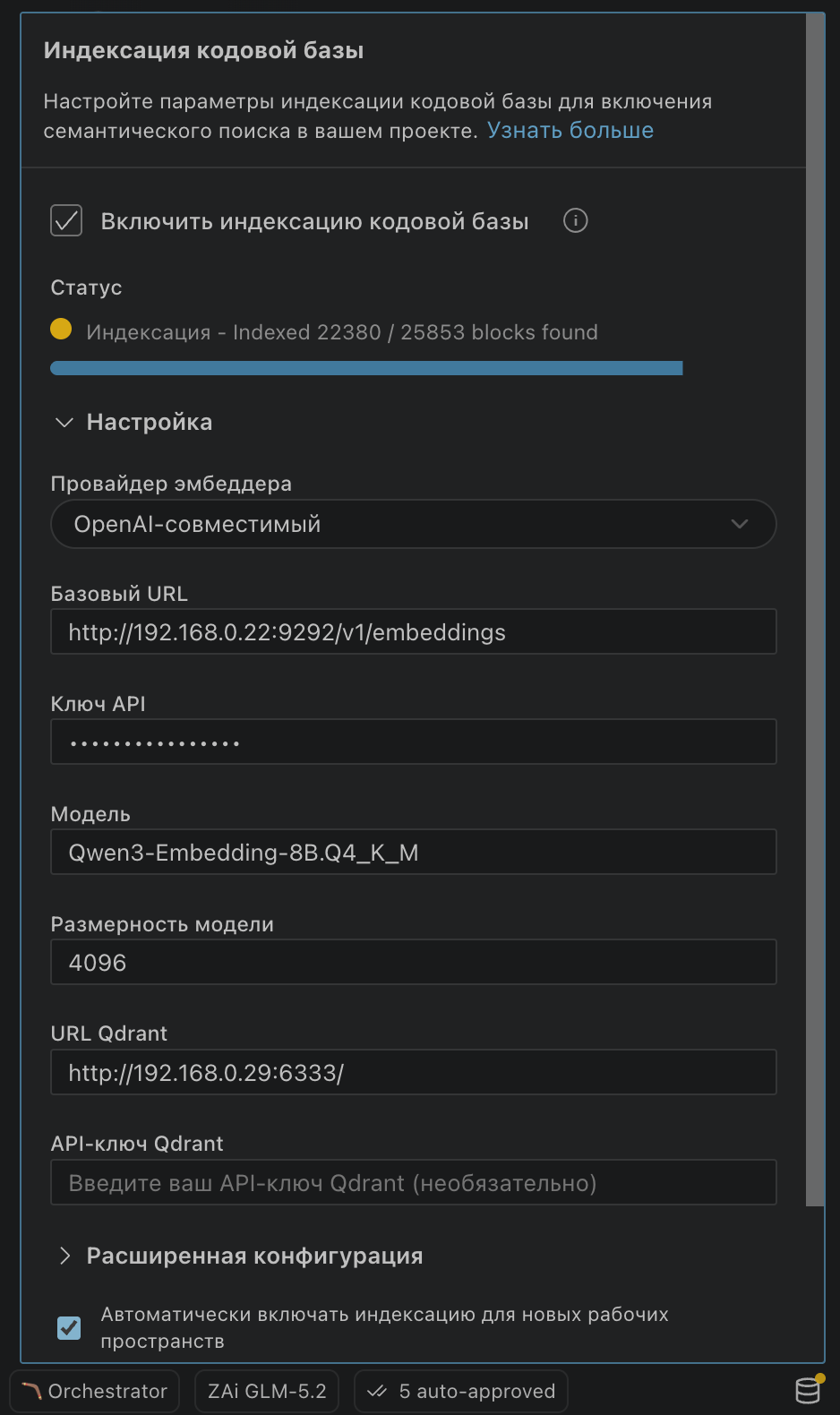Viewport: 840px width, 1415px height.
Task: Toggle Включить индексацию кодовой базы checkbox
Action: (66, 220)
